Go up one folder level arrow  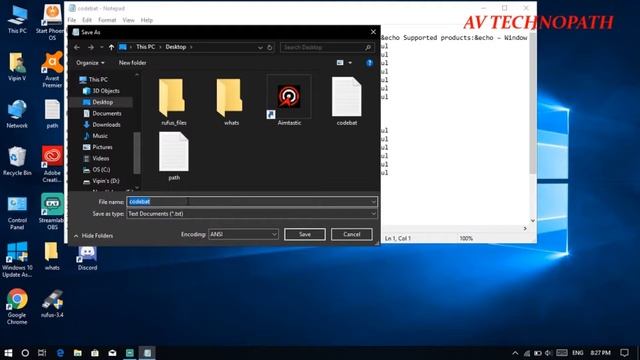111,47
